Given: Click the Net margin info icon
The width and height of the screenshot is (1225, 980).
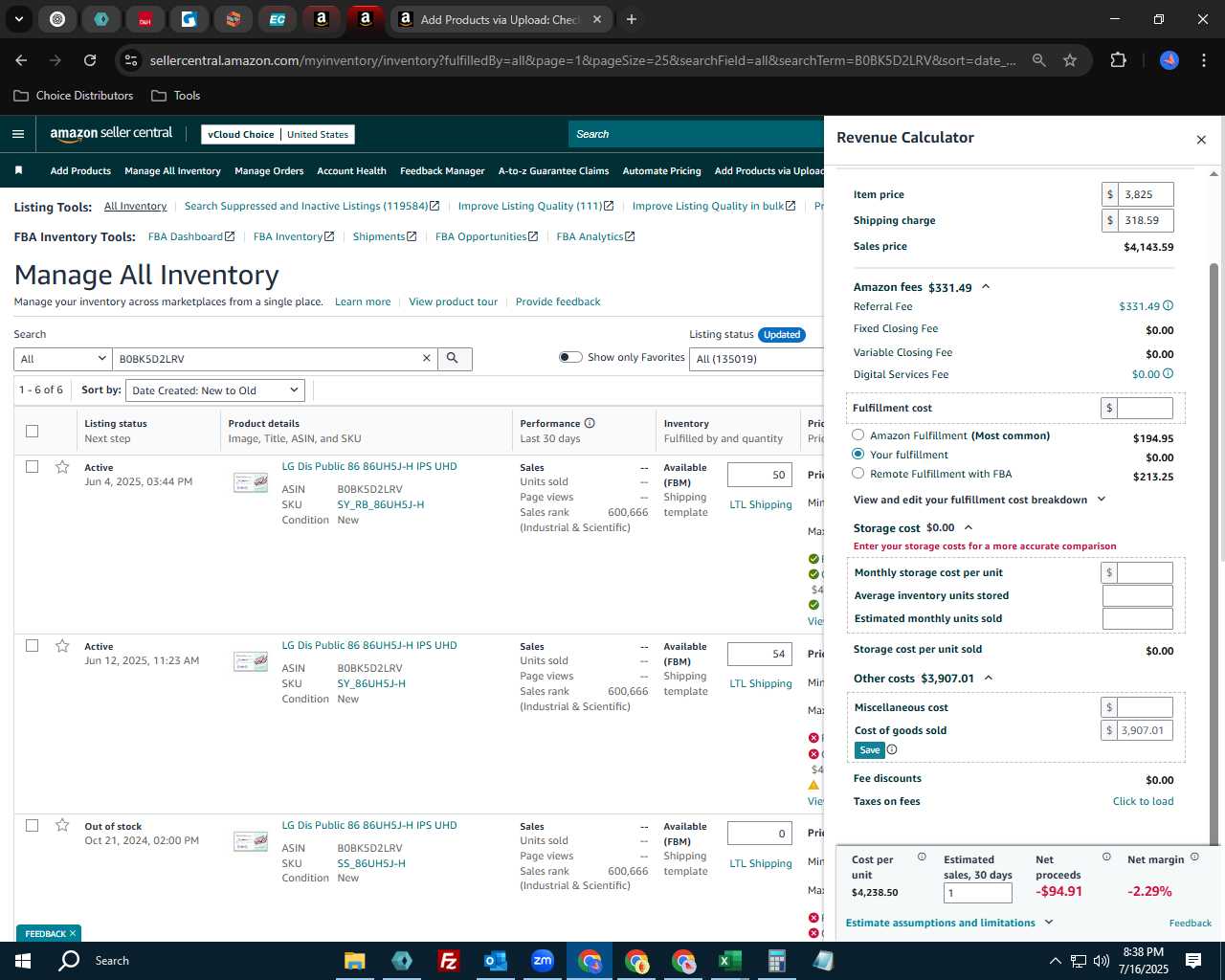Looking at the screenshot, I should click(1194, 857).
